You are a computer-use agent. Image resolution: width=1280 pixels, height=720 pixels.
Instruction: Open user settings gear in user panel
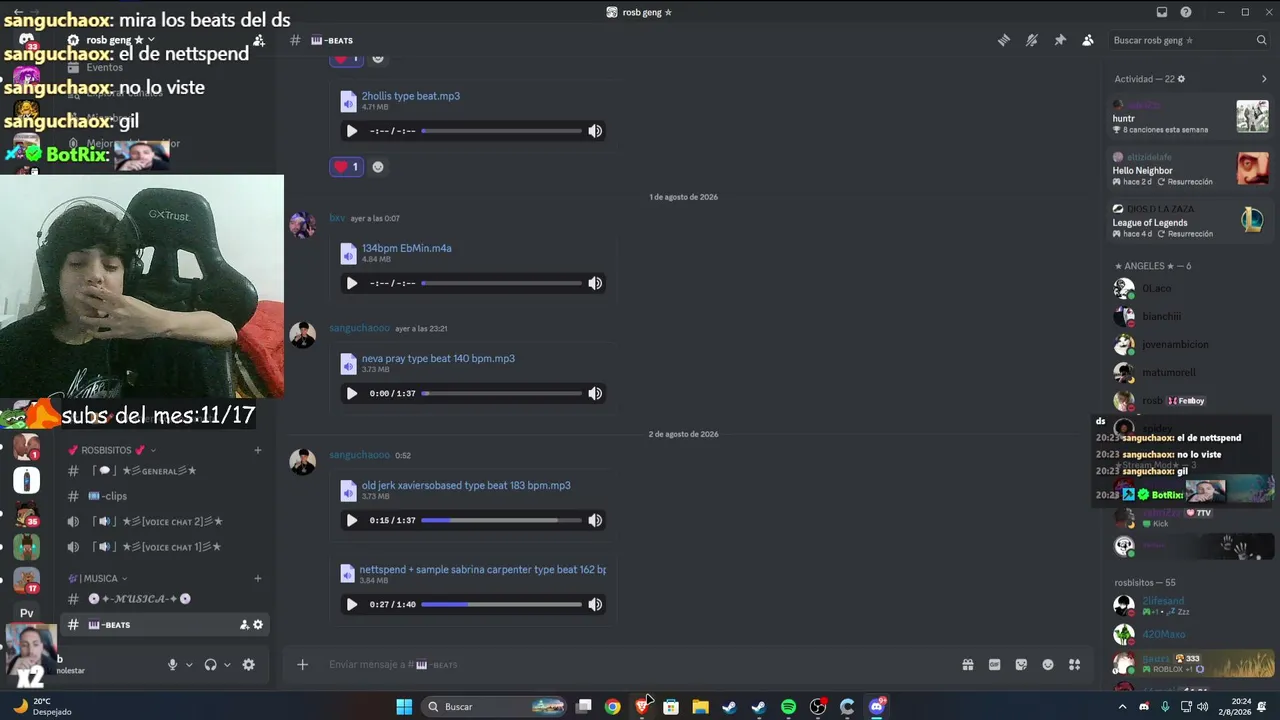[249, 665]
